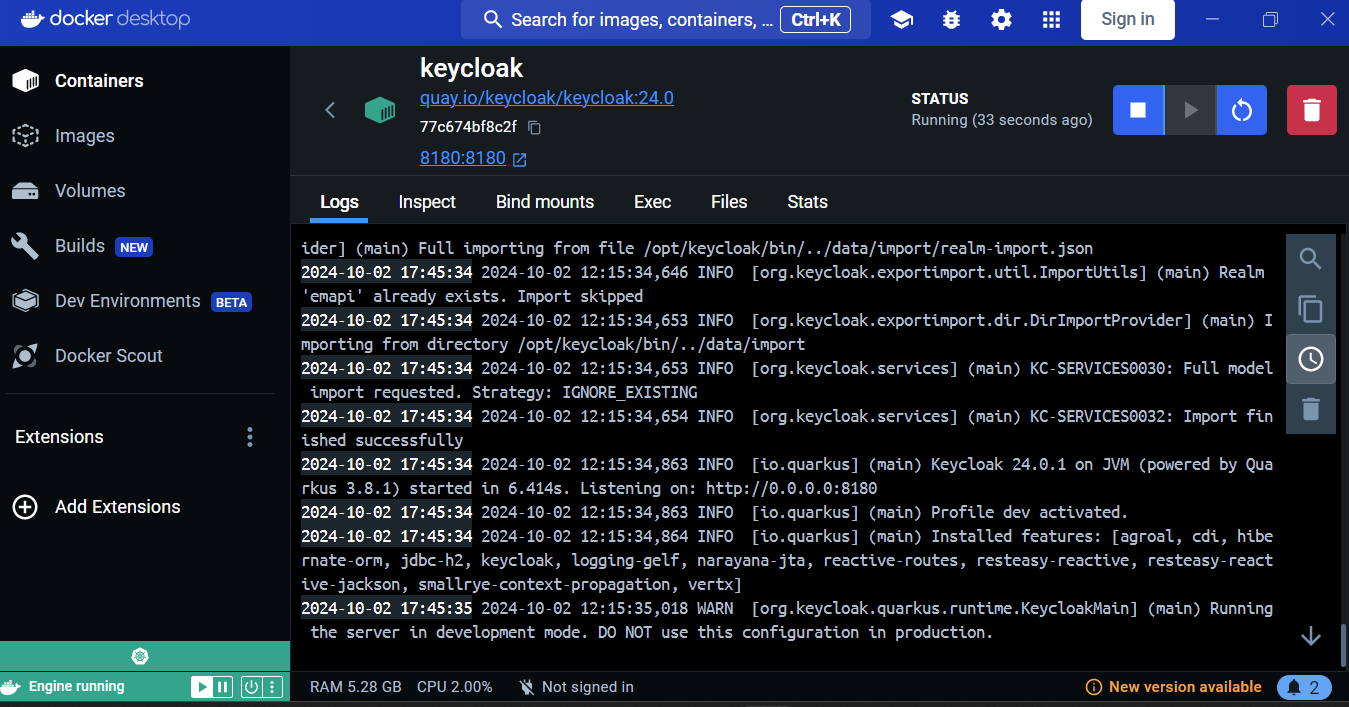Click 'KC-SERVICES0032: Import finished' log line
Image resolution: width=1349 pixels, height=707 pixels.
(787, 428)
